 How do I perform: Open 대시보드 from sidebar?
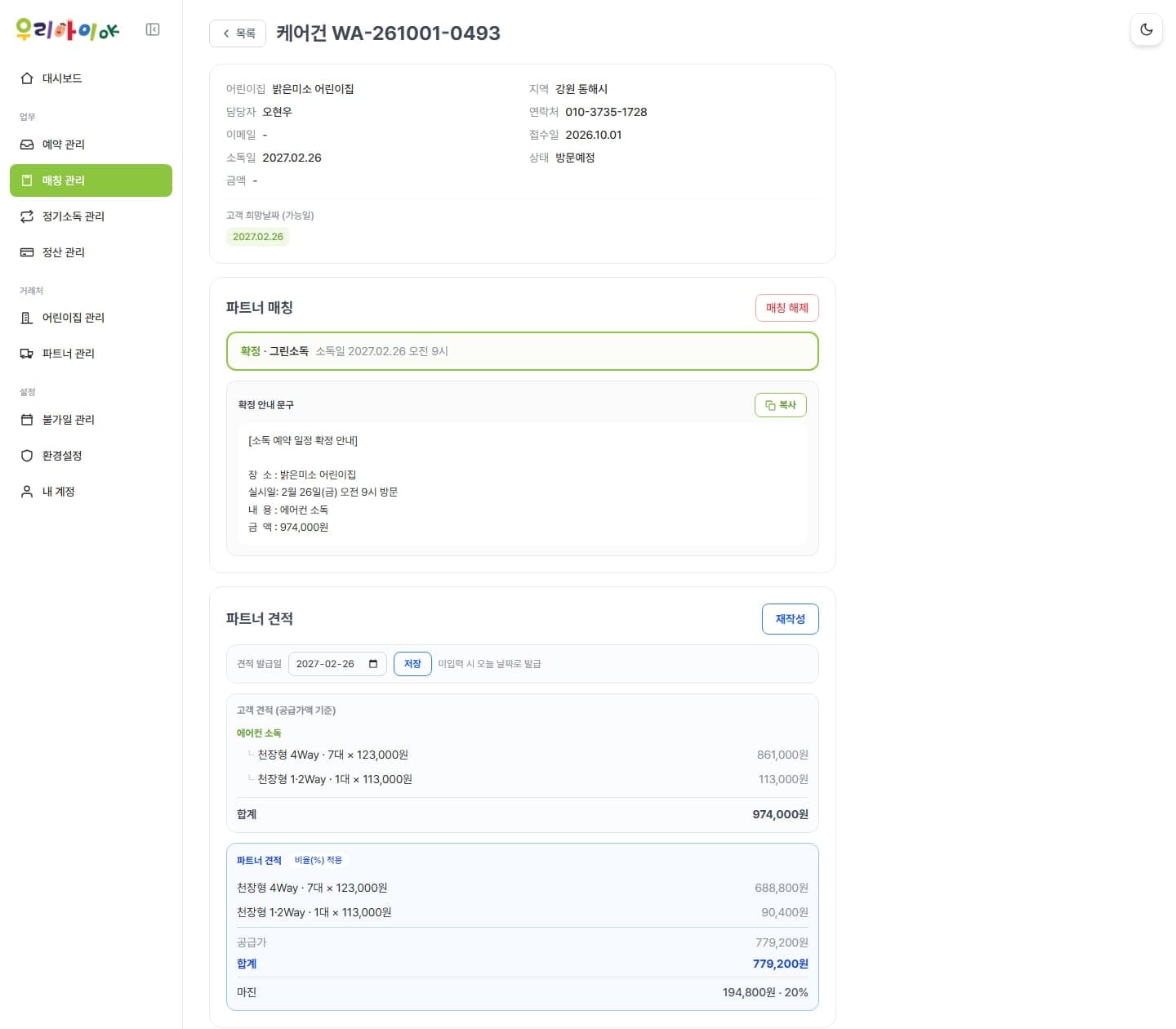(91, 78)
